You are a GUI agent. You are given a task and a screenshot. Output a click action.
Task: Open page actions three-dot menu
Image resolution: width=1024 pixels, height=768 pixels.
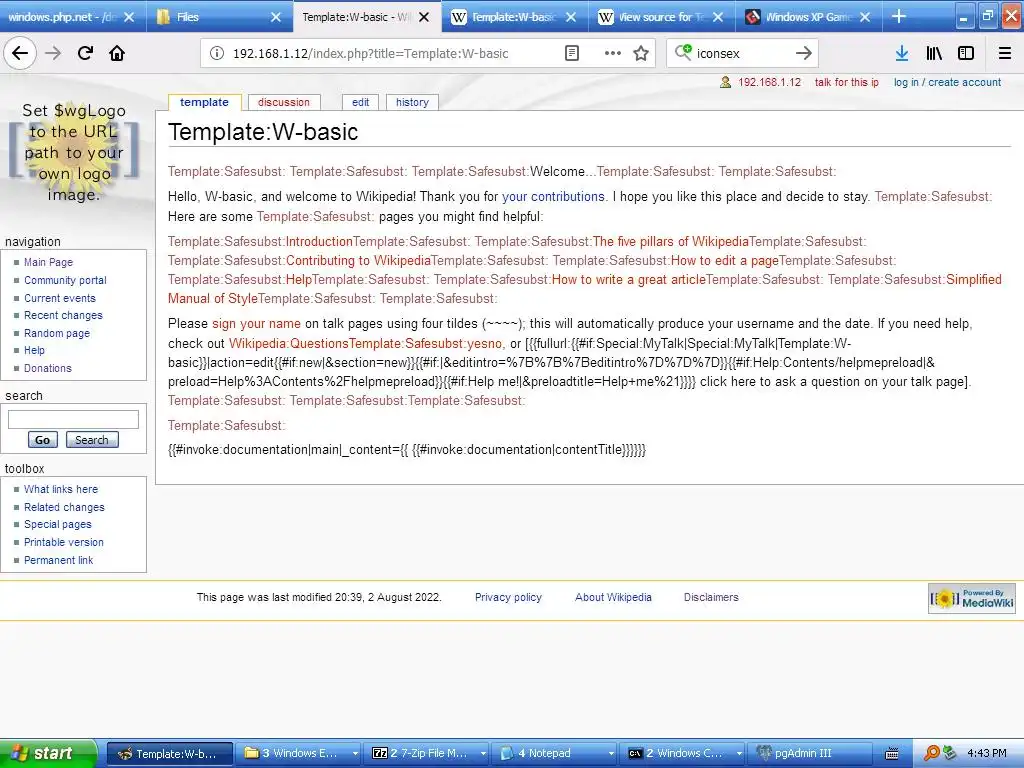tap(613, 54)
